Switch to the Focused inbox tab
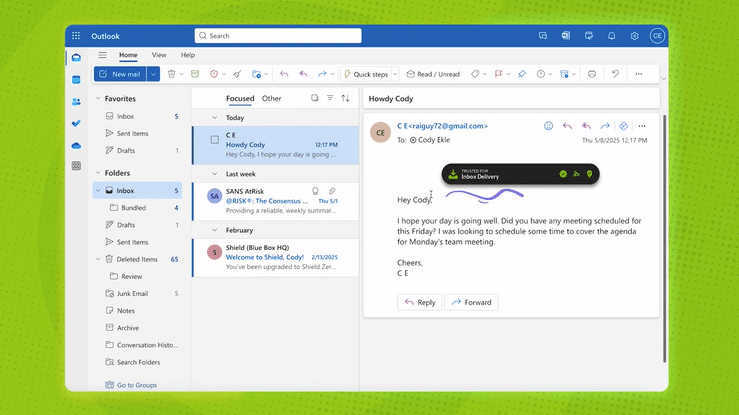Image resolution: width=739 pixels, height=415 pixels. [240, 98]
